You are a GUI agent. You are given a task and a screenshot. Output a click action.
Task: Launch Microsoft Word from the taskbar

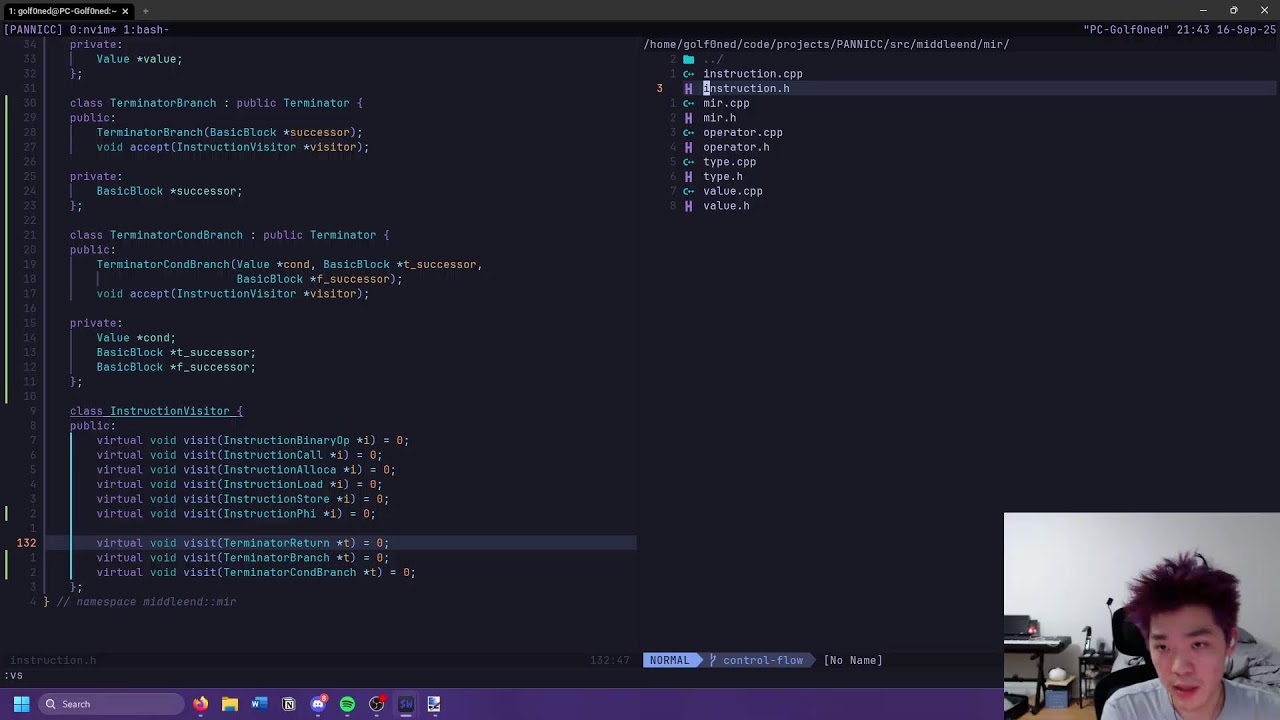[259, 704]
